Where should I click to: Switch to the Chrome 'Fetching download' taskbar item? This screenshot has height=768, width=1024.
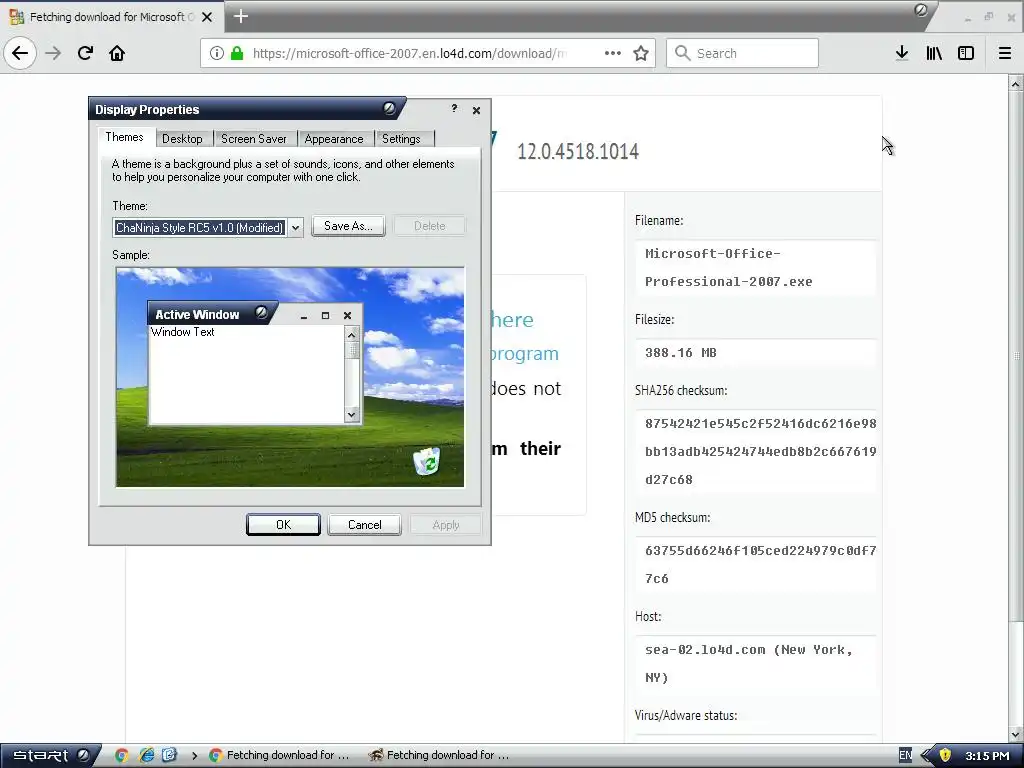280,756
